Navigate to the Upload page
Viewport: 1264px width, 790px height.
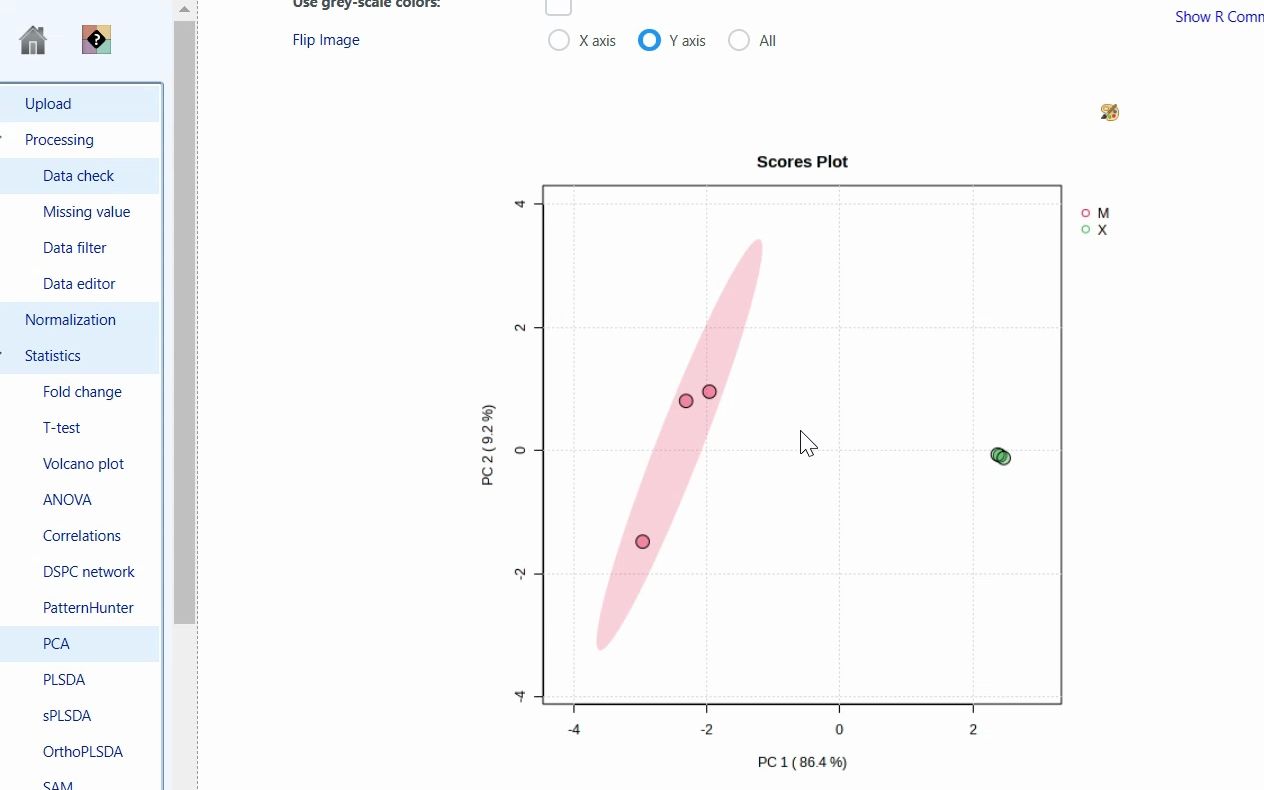pyautogui.click(x=48, y=103)
